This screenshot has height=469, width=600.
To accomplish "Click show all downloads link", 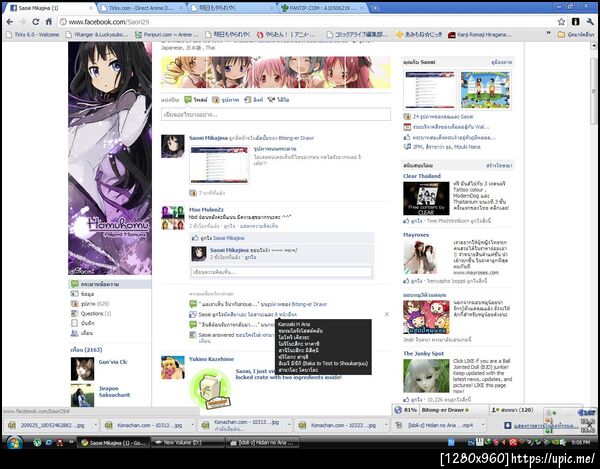I will point(545,425).
